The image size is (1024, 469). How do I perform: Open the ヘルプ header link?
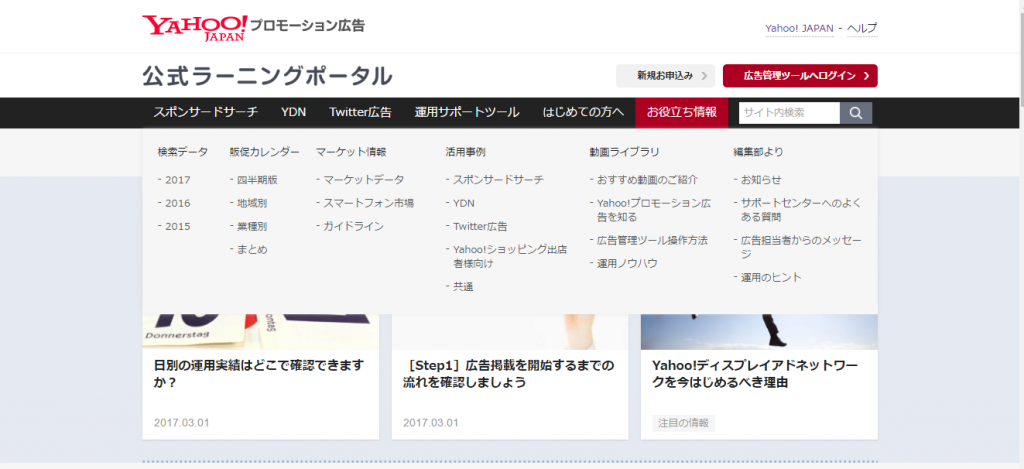click(862, 28)
